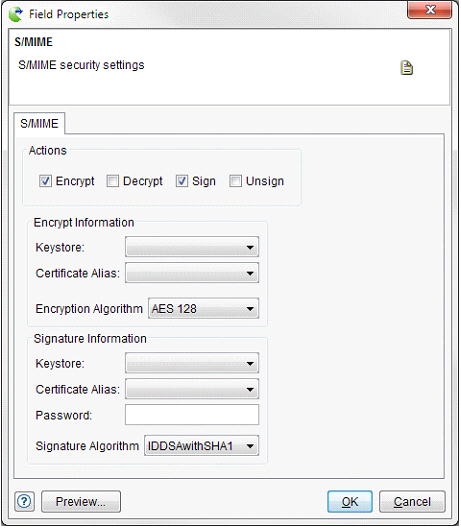Viewport: 461px width, 529px height.
Task: Close the Field Properties dialog
Action: point(429,10)
